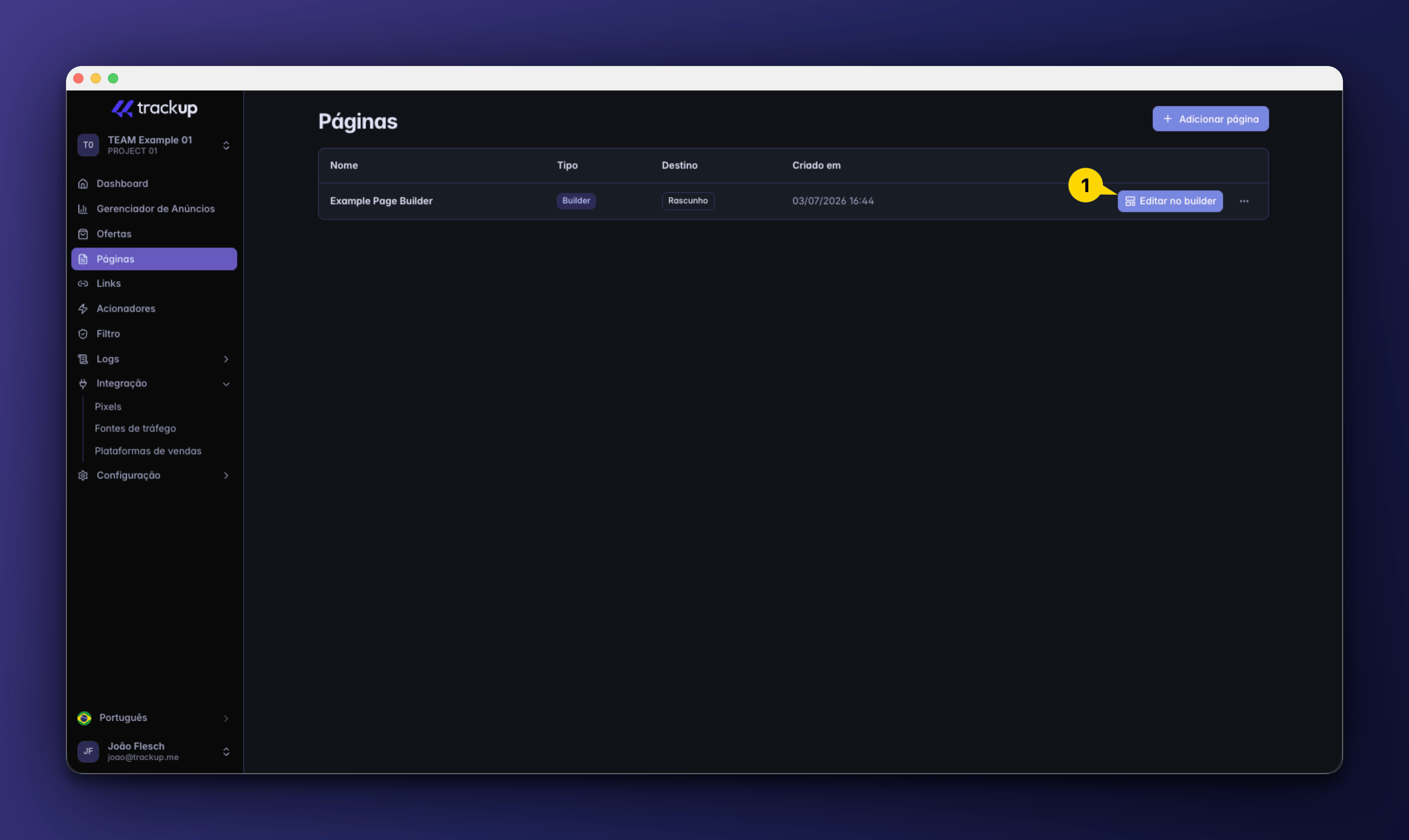
Task: Select Páginas sidebar item
Action: coord(154,259)
